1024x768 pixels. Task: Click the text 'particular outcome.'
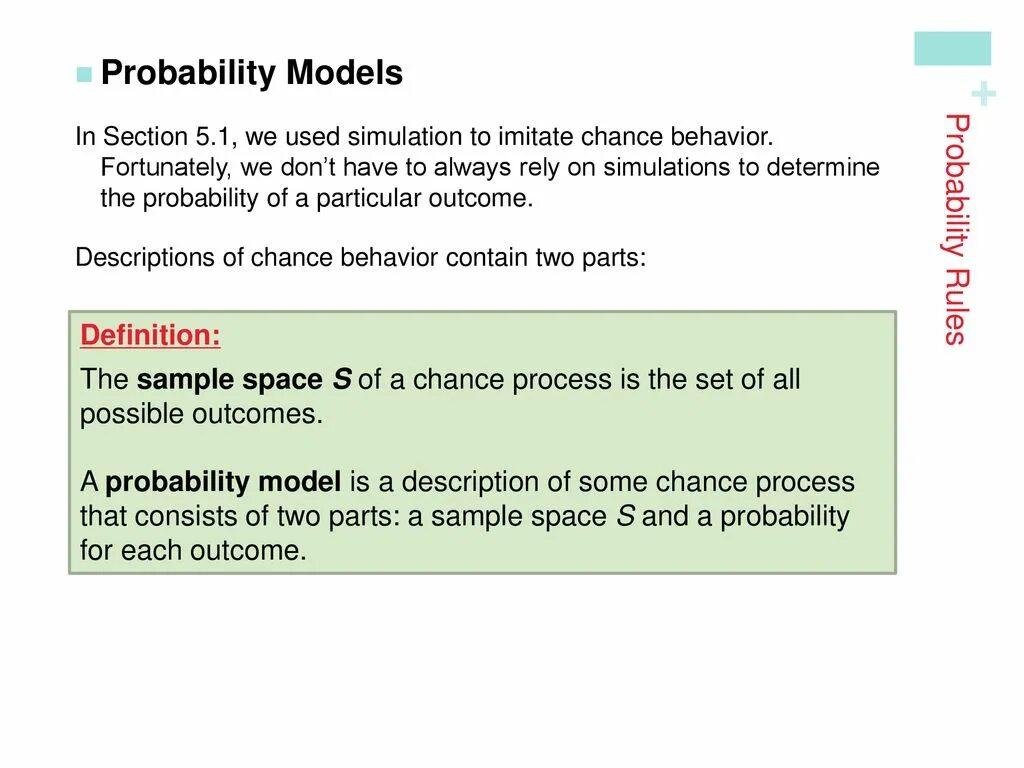click(x=424, y=198)
